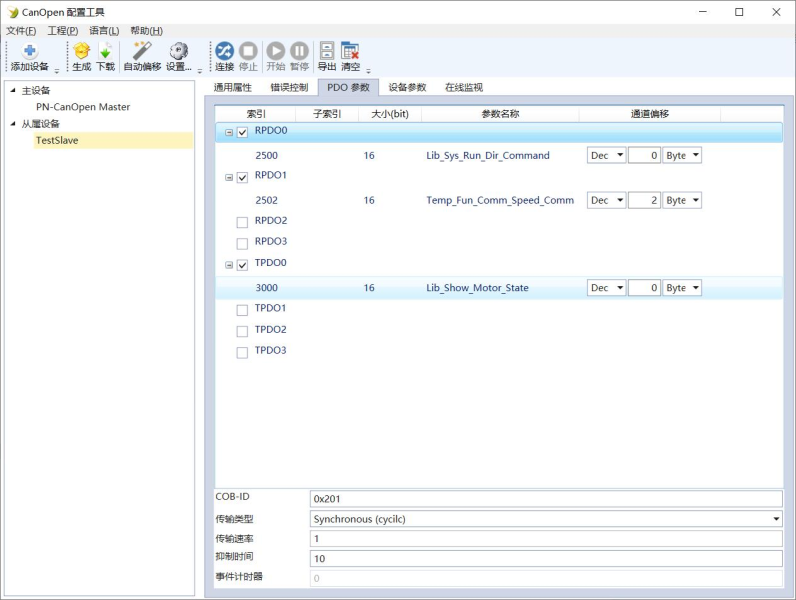
Task: Click the 导出 (Export) toolbar icon
Action: click(327, 52)
